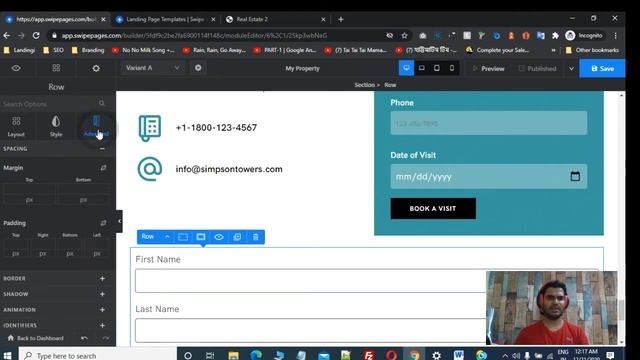This screenshot has width=640, height=360.
Task: Click the phone icon beside the number
Action: coord(150,128)
